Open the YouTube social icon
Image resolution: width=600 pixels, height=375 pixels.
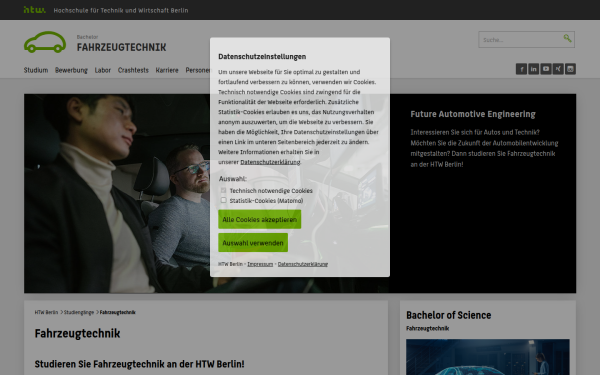coord(546,69)
